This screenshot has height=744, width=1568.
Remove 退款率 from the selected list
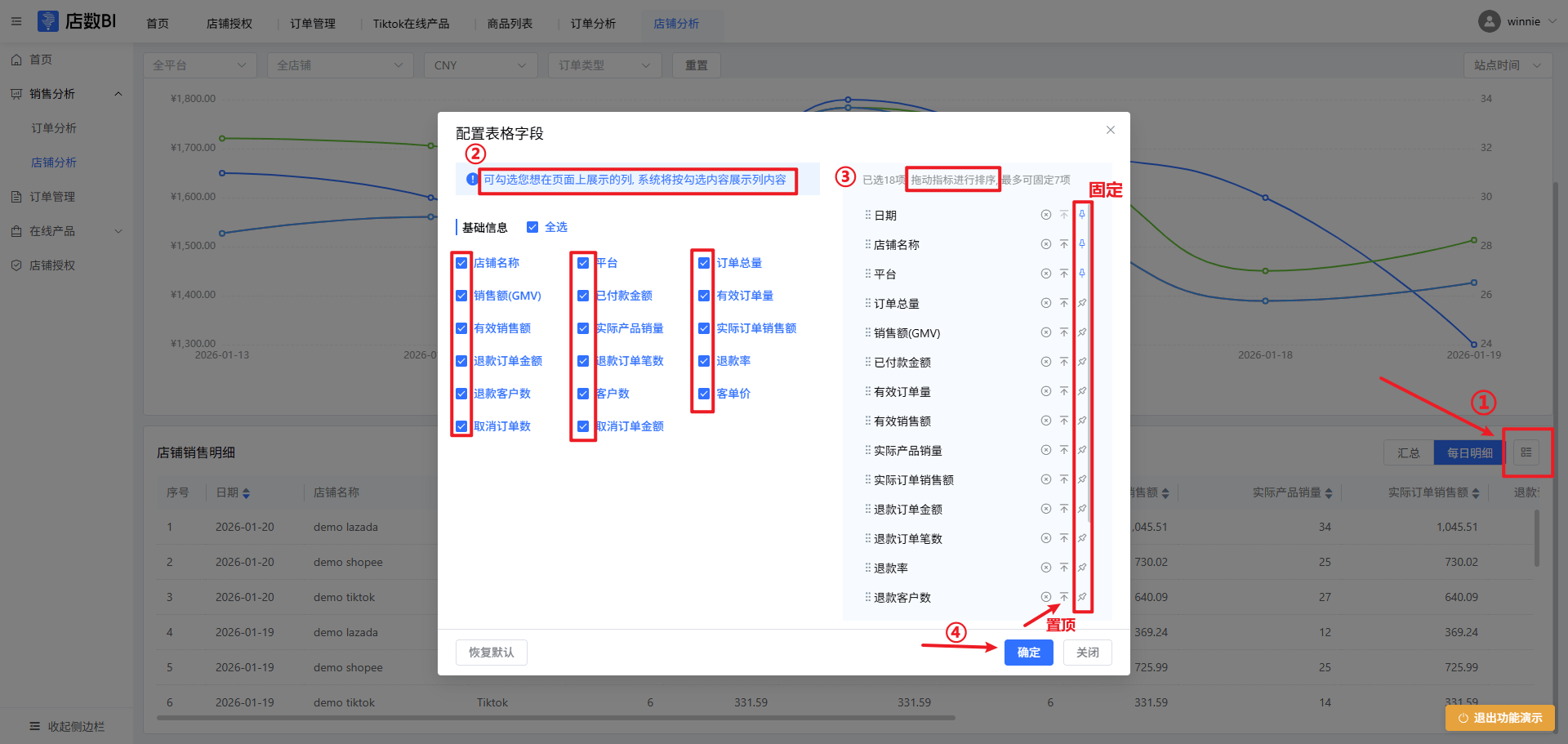coord(1045,568)
